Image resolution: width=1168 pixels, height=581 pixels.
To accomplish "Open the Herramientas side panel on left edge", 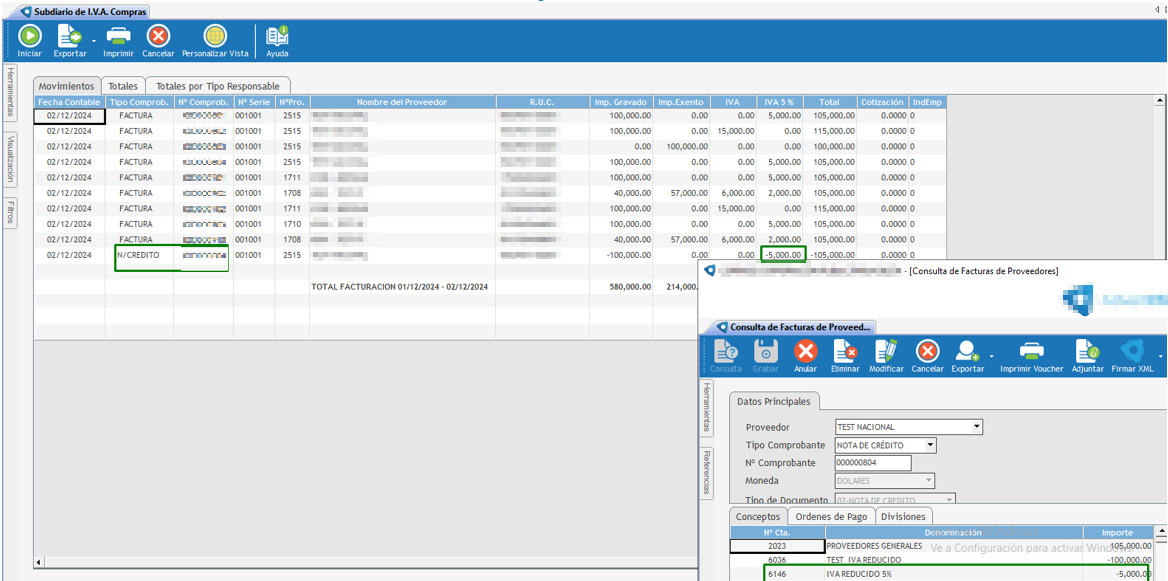I will [10, 92].
